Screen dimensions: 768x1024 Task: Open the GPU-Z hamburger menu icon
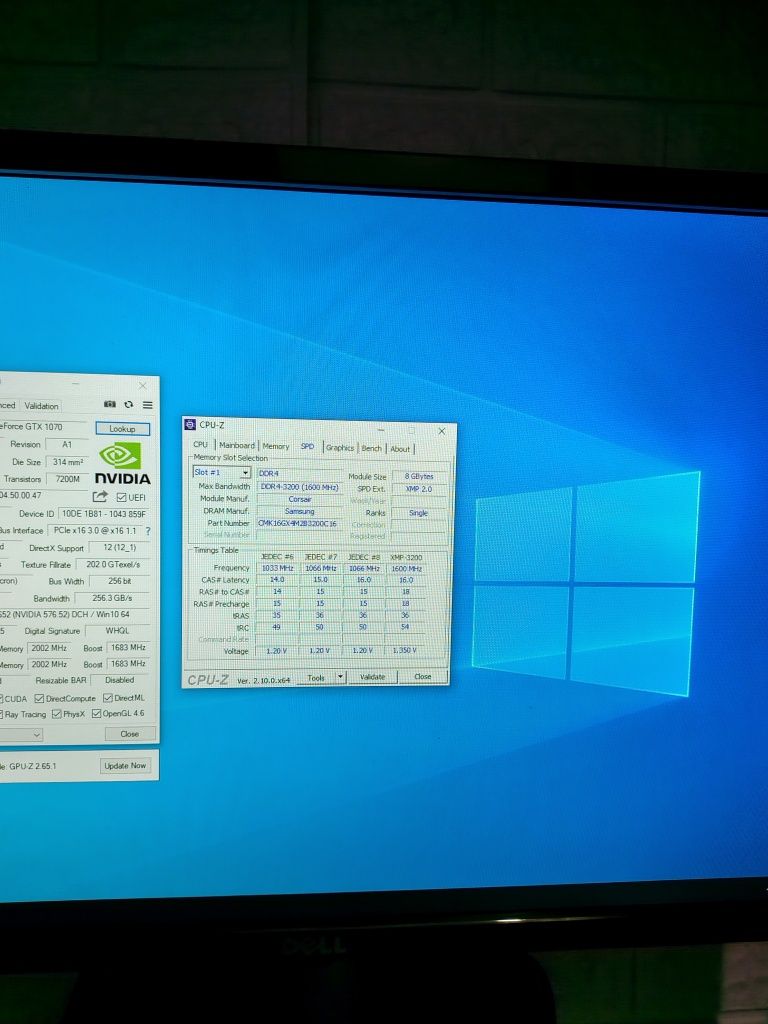148,406
